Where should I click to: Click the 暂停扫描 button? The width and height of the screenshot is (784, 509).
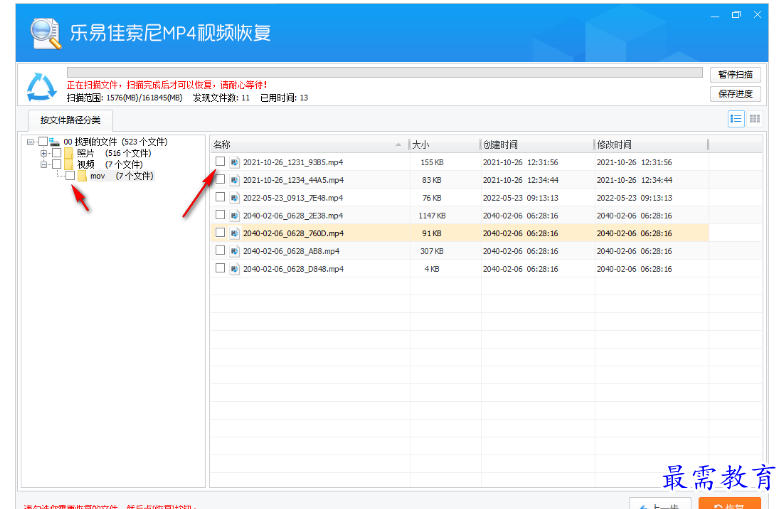pos(735,74)
